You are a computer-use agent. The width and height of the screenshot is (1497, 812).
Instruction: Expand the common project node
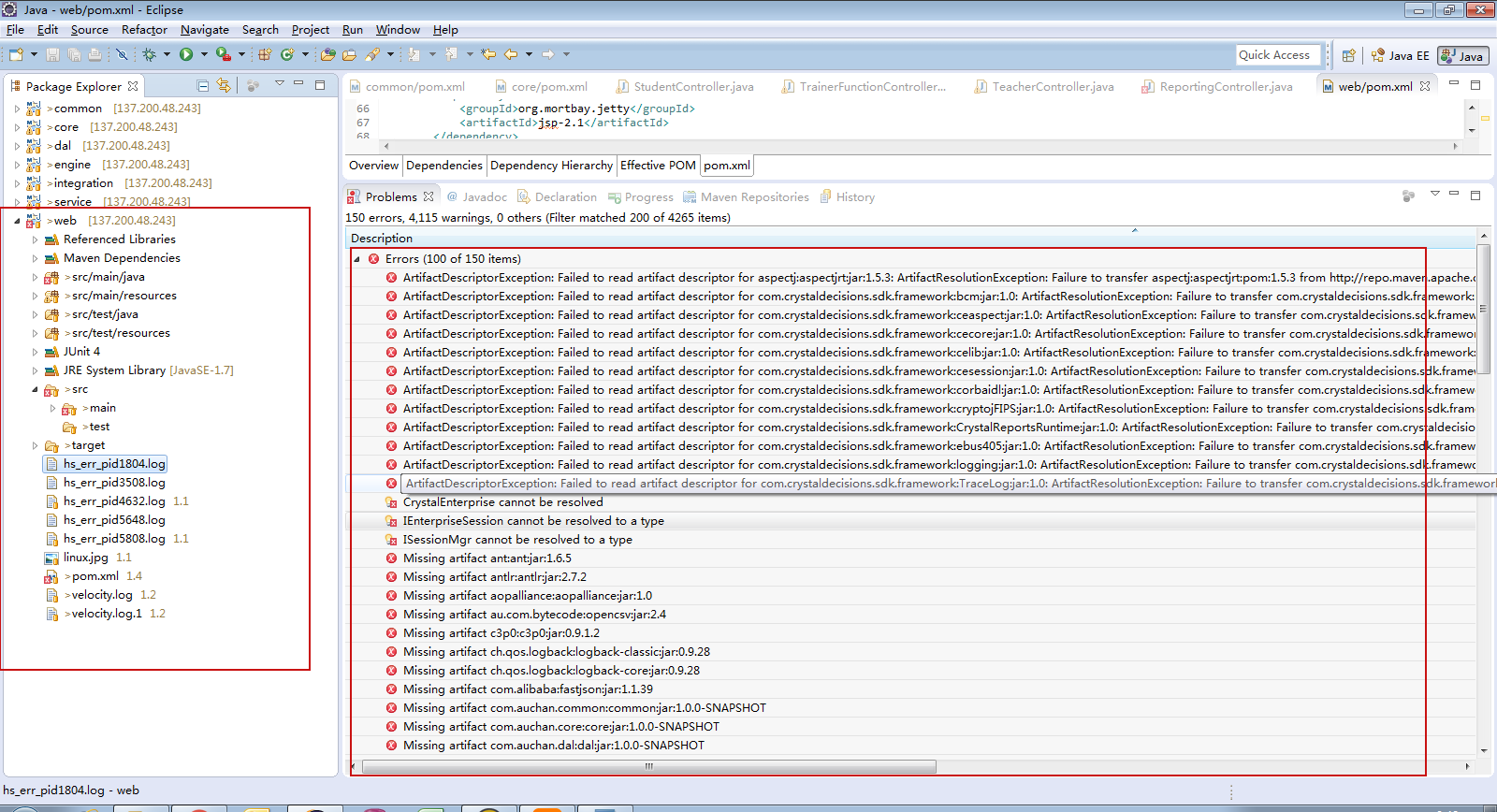[17, 109]
